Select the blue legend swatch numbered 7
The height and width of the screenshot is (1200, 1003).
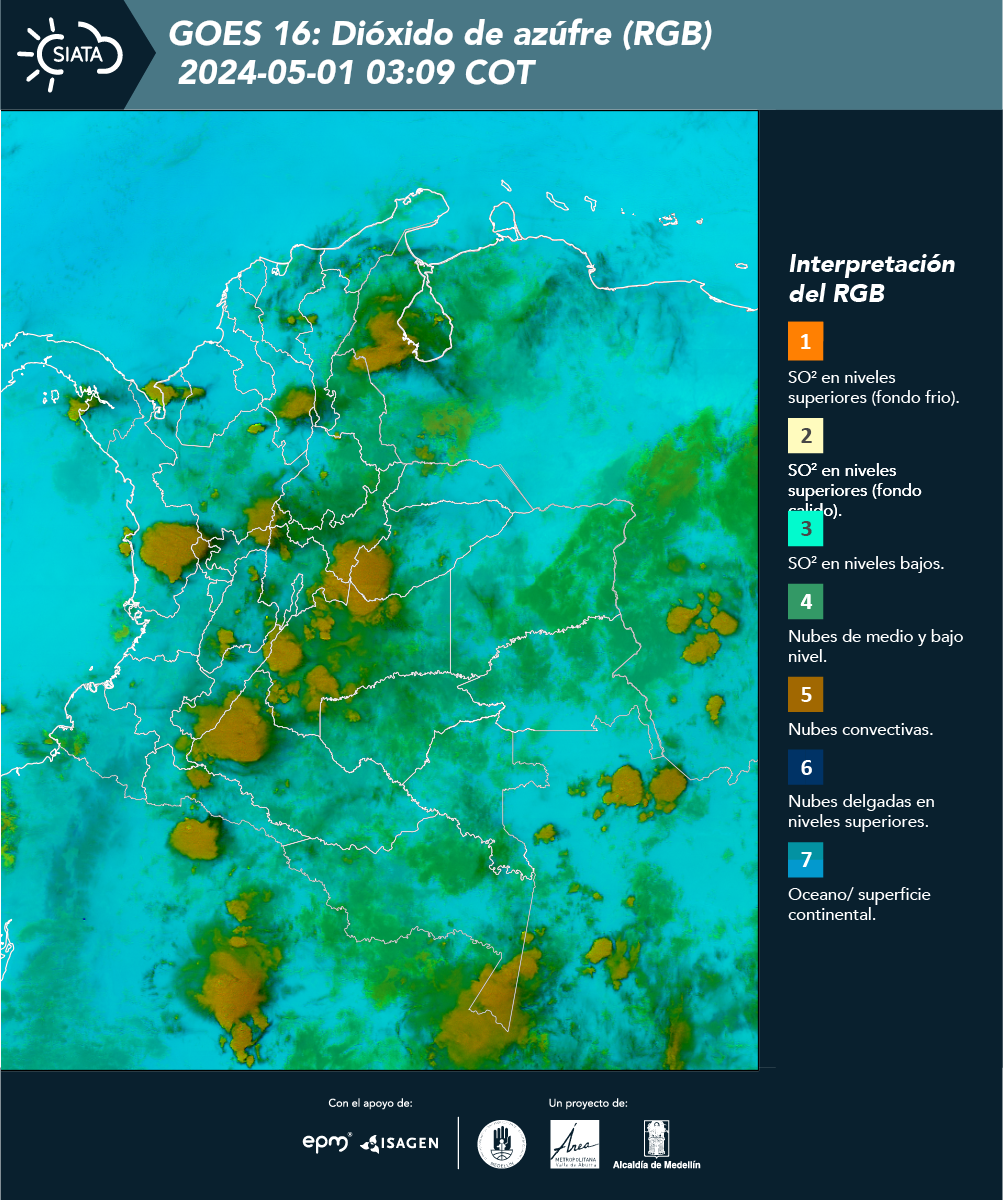click(x=805, y=859)
